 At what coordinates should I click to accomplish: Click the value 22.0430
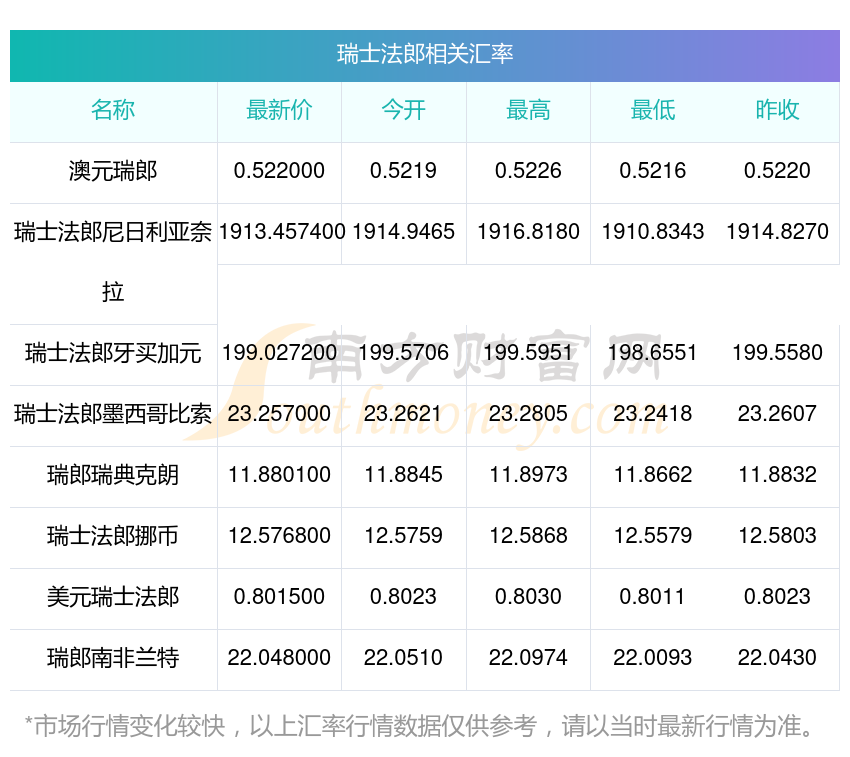777,658
